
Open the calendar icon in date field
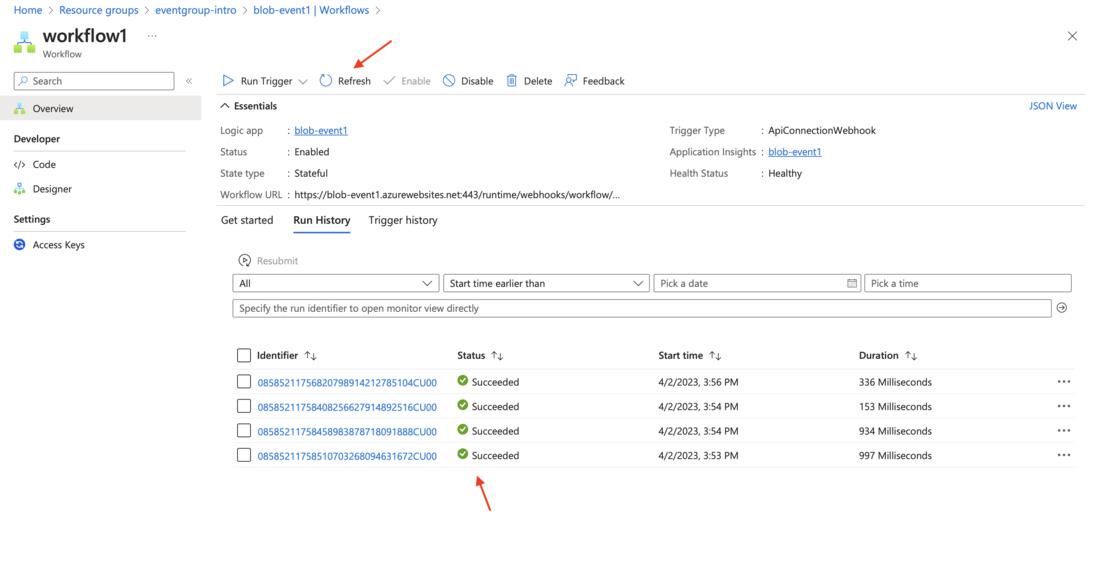point(852,283)
